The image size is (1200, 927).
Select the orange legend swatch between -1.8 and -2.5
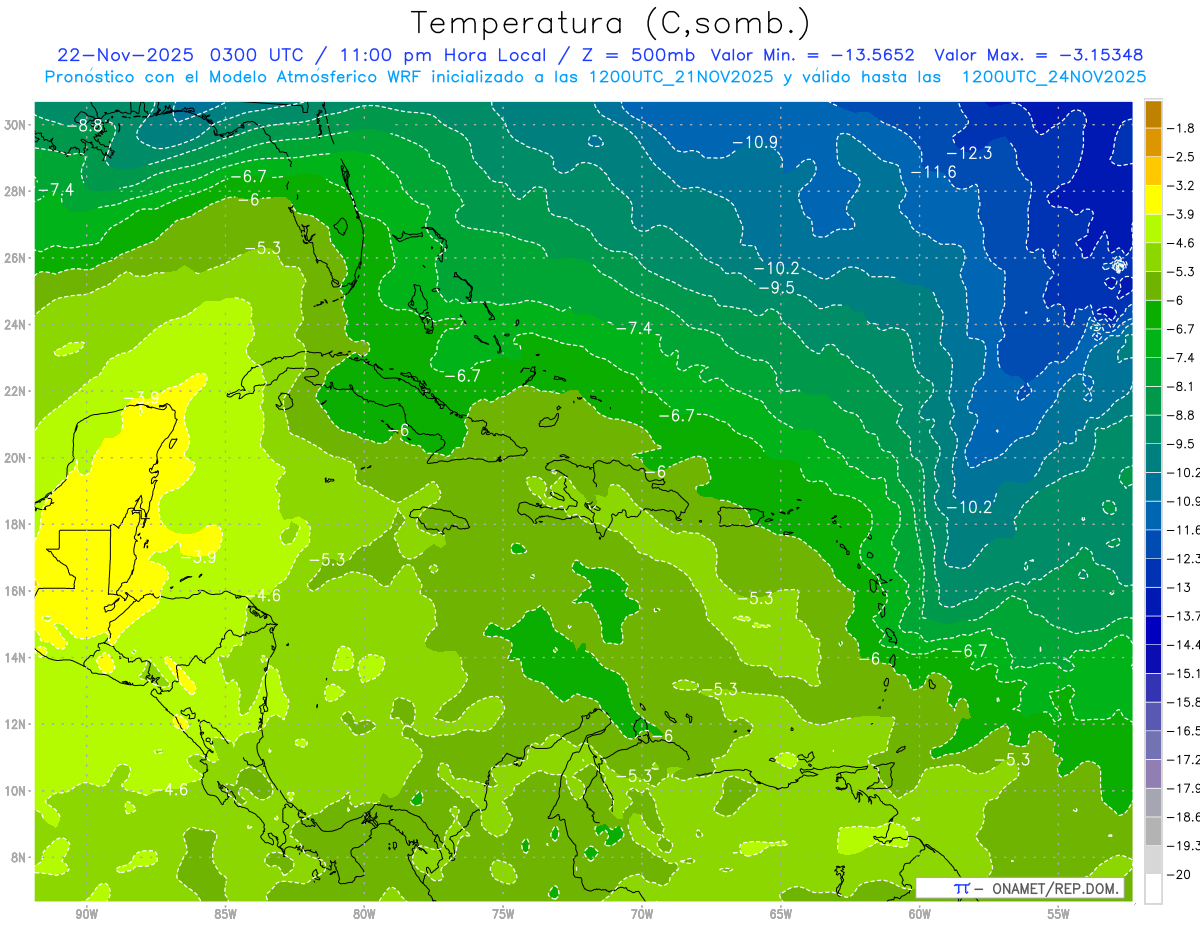pyautogui.click(x=1153, y=143)
